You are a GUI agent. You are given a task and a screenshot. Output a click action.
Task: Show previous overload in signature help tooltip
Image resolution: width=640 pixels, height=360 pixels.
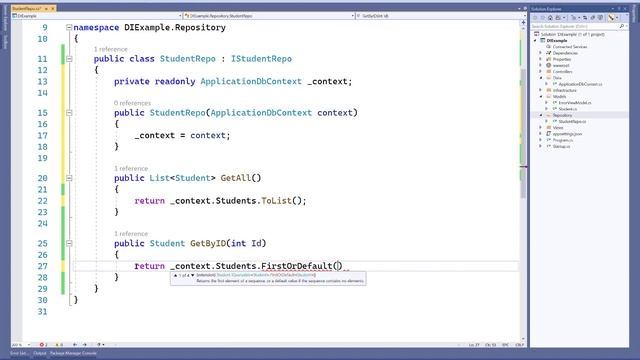click(176, 275)
